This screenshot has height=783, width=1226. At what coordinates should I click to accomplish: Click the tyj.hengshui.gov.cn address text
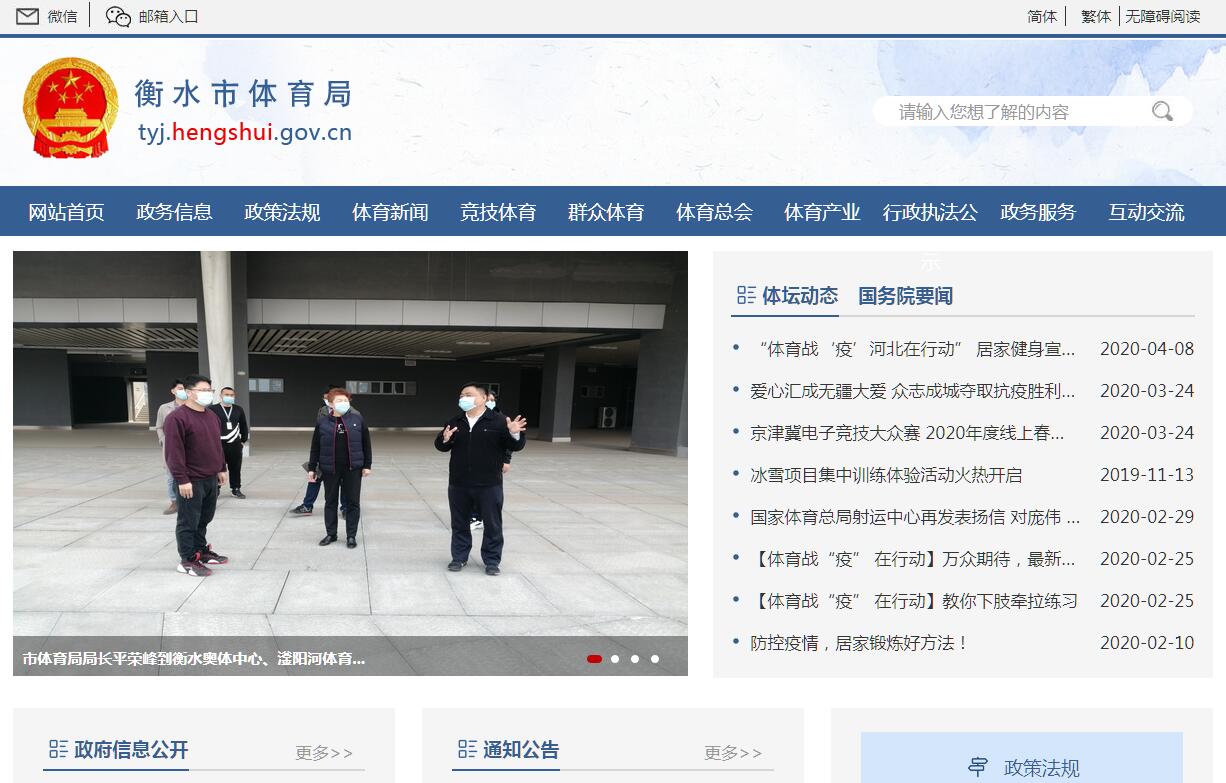pyautogui.click(x=245, y=132)
